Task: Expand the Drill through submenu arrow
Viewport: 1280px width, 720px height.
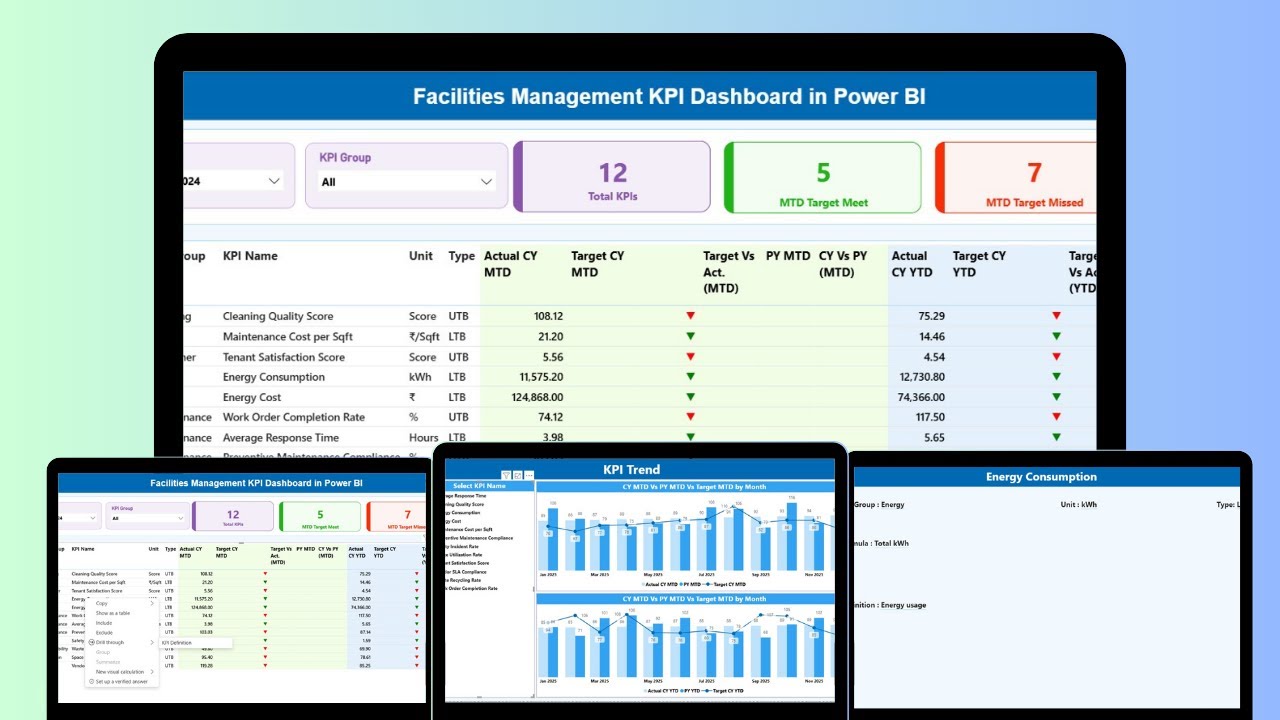Action: (x=152, y=642)
